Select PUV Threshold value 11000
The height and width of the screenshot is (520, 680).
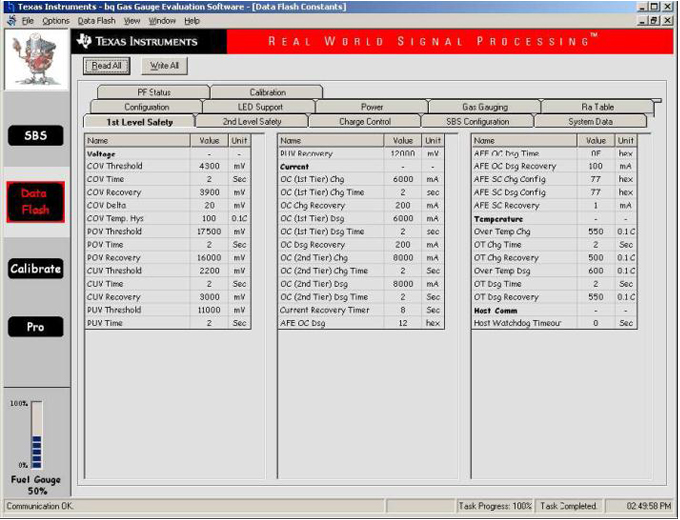coord(209,310)
